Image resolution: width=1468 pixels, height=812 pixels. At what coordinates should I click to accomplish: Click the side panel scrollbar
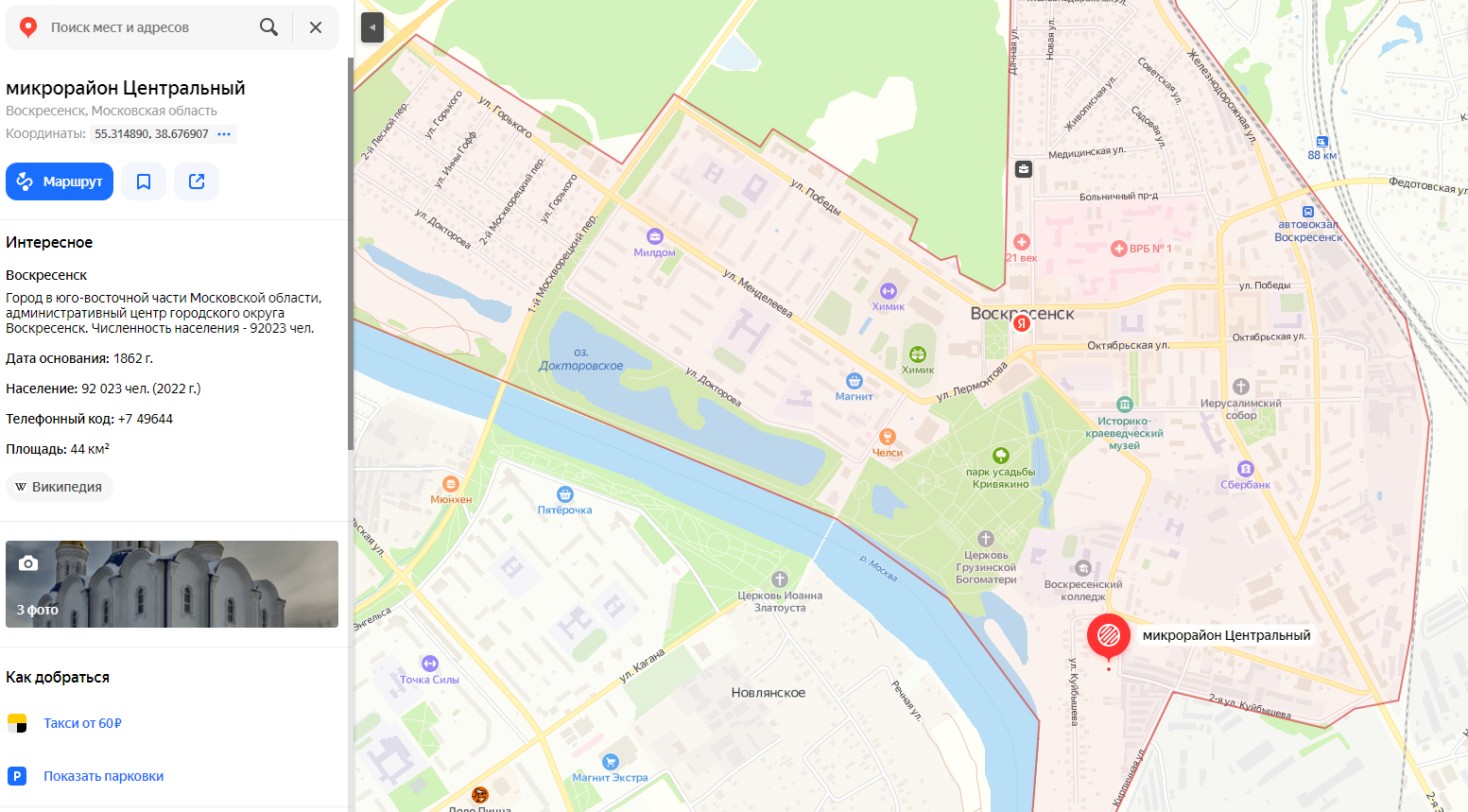pos(351,253)
